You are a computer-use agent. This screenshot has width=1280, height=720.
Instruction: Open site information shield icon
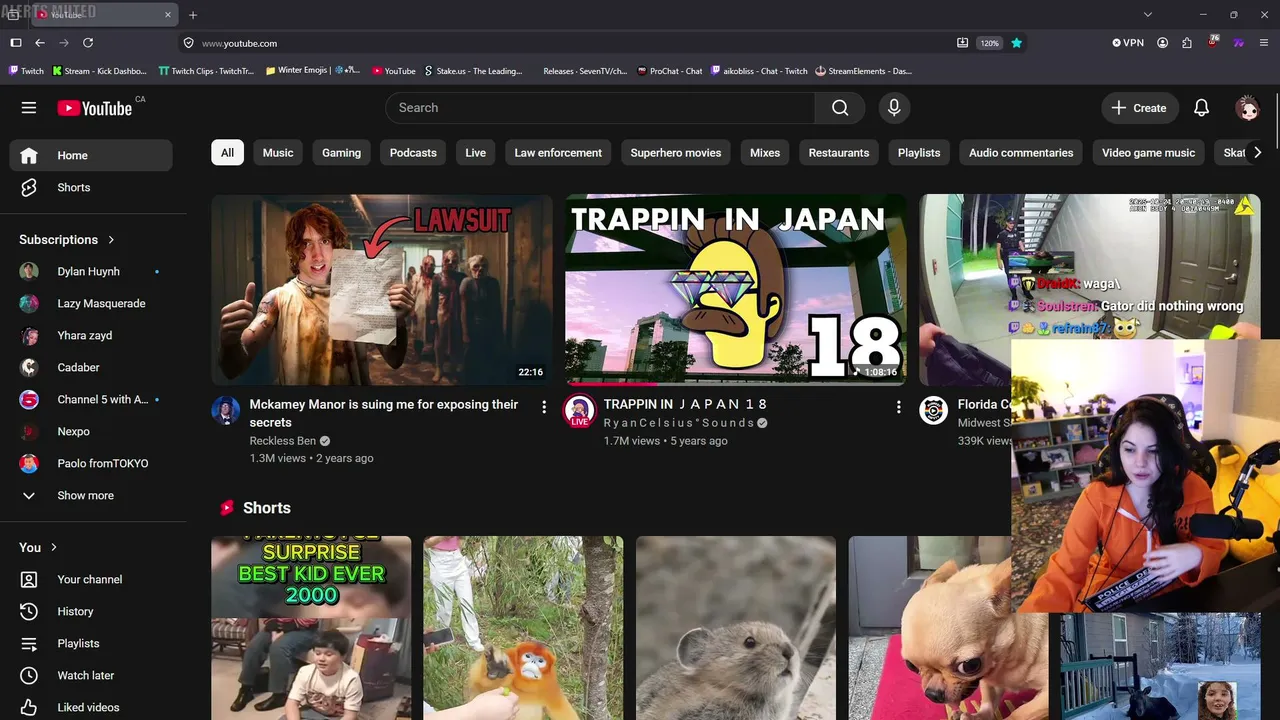(x=188, y=43)
